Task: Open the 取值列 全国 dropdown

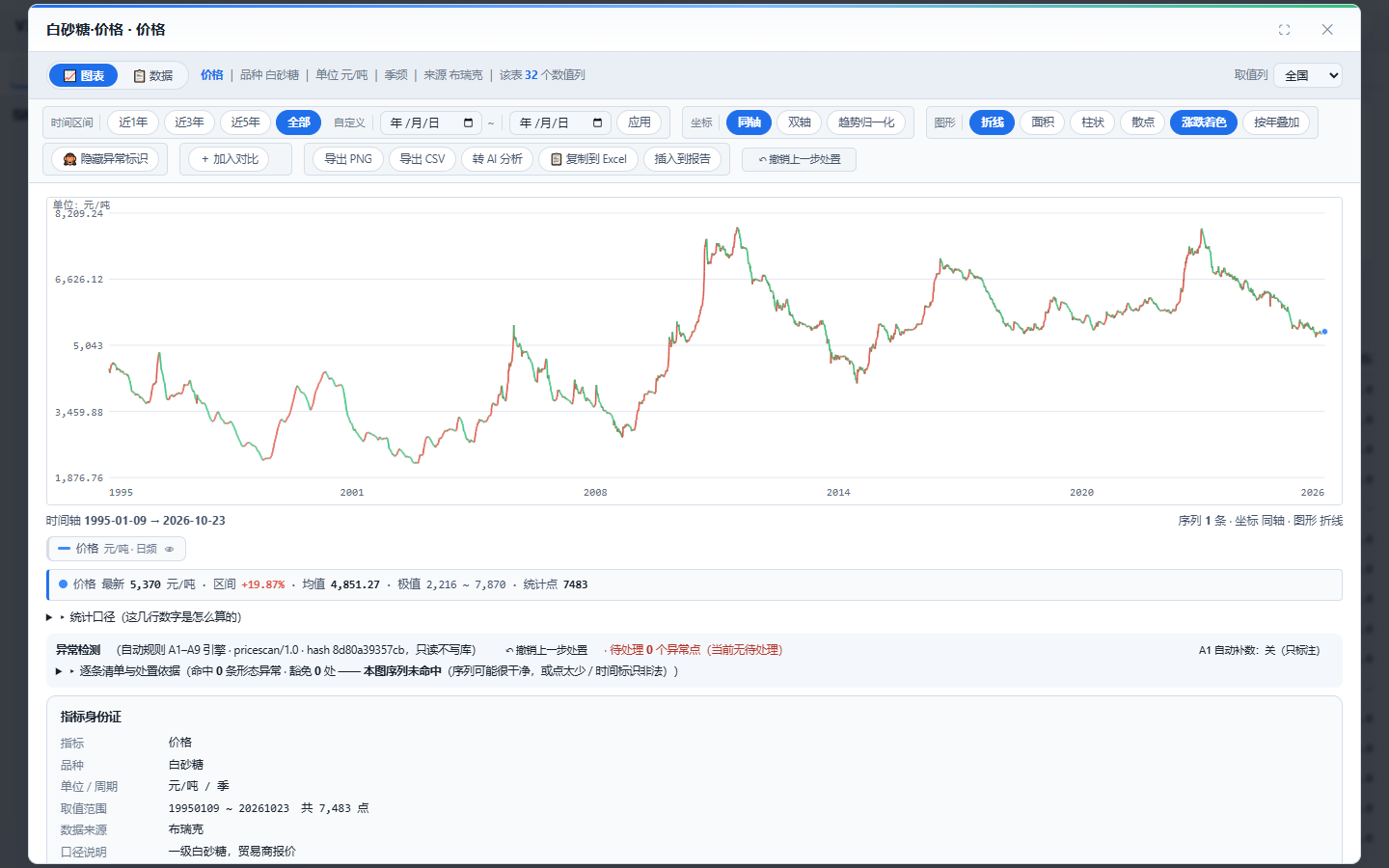Action: (x=1308, y=75)
